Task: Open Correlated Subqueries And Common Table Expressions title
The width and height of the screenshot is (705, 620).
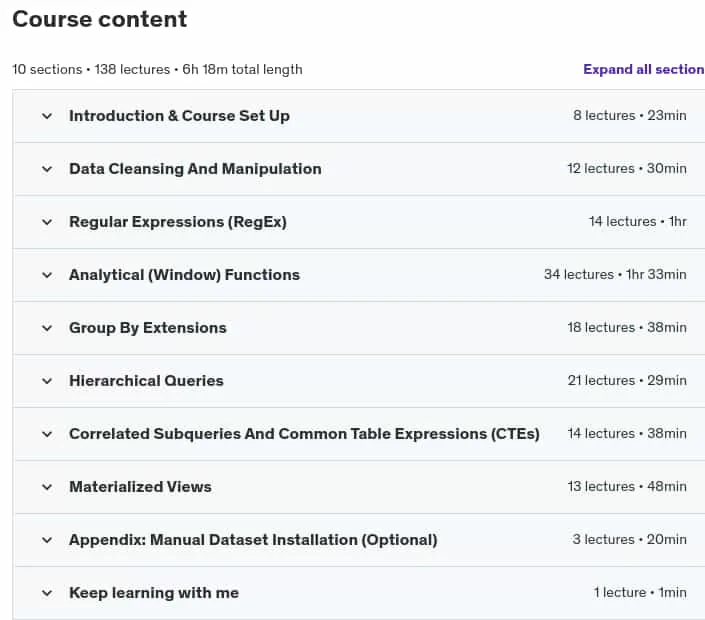Action: (304, 434)
